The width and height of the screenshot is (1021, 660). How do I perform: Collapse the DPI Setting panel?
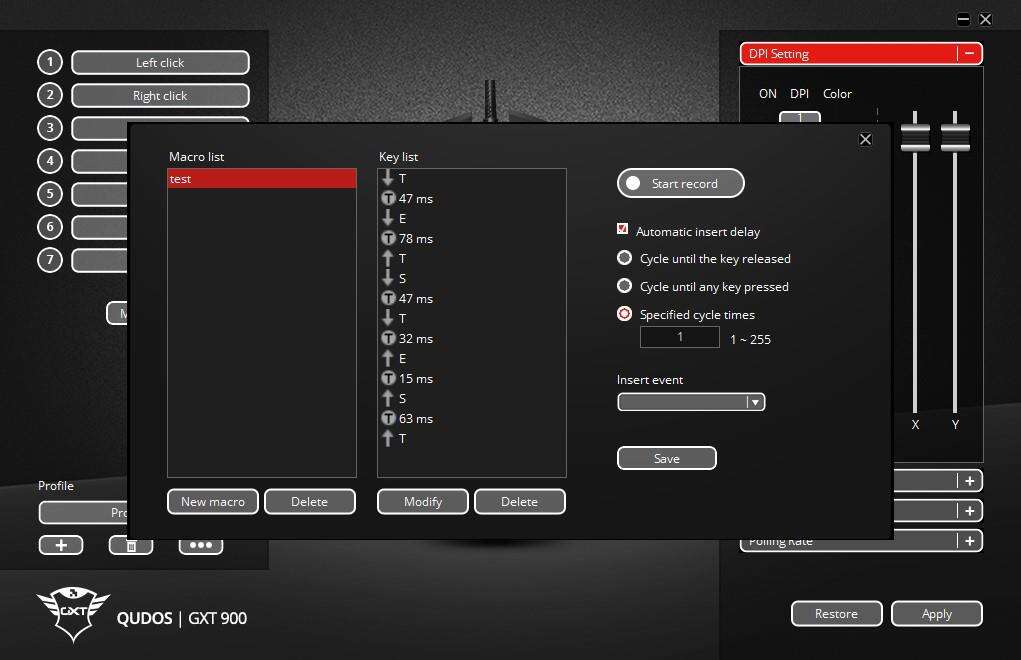tap(970, 54)
